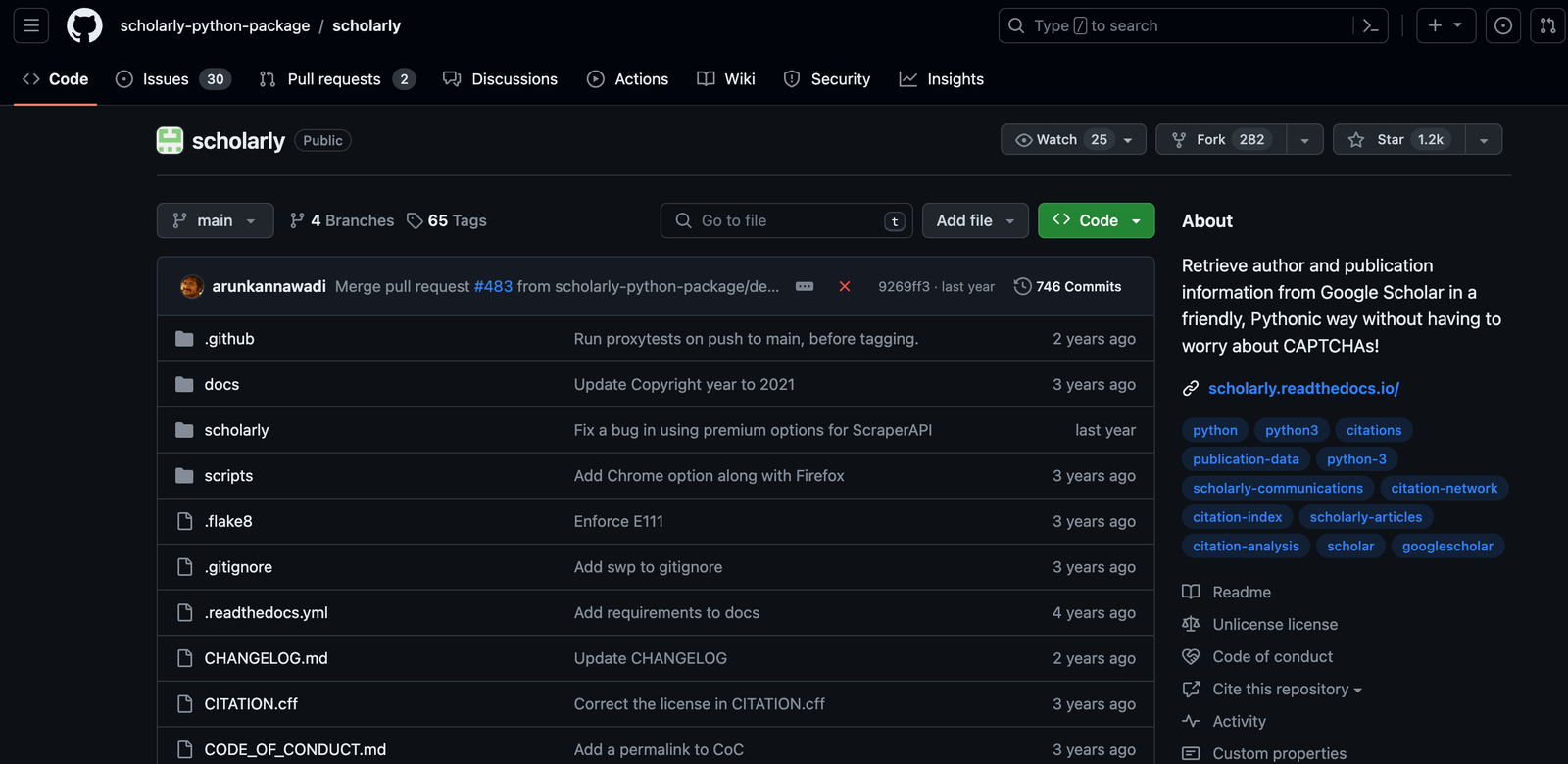
Task: Open star lists dropdown arrow
Action: [1484, 140]
